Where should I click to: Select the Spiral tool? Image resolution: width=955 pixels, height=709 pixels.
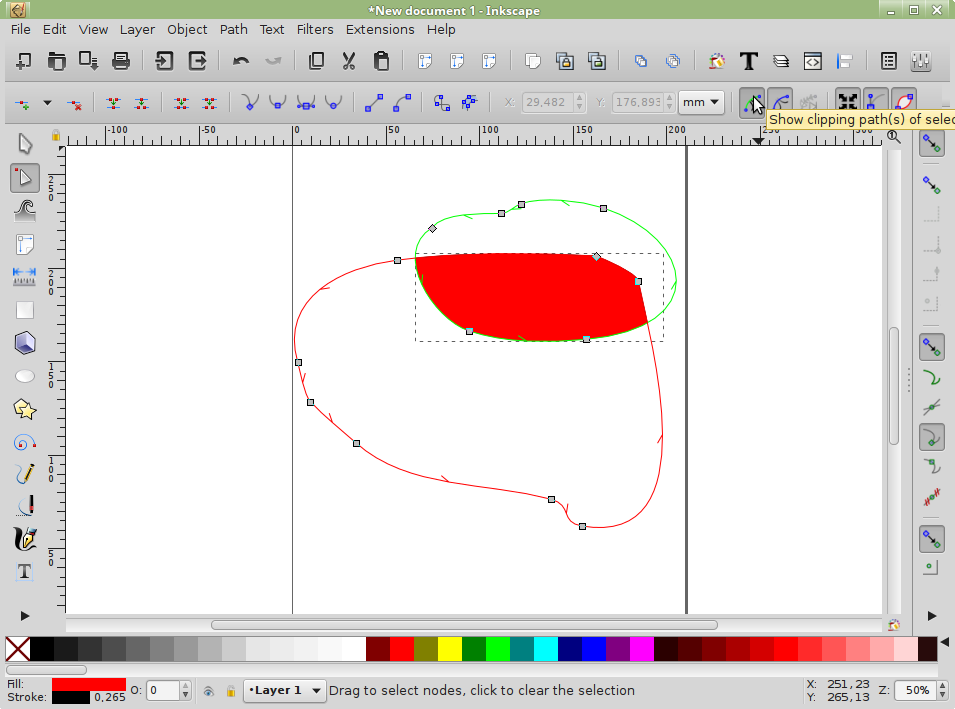click(25, 442)
